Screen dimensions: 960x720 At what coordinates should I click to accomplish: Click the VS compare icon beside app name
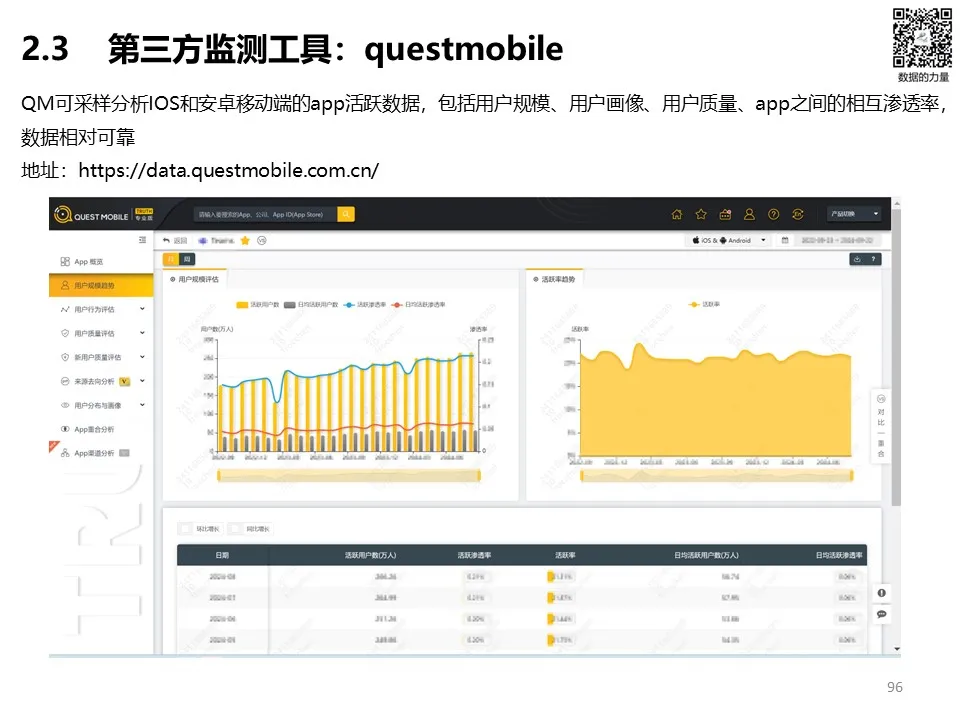pyautogui.click(x=262, y=241)
